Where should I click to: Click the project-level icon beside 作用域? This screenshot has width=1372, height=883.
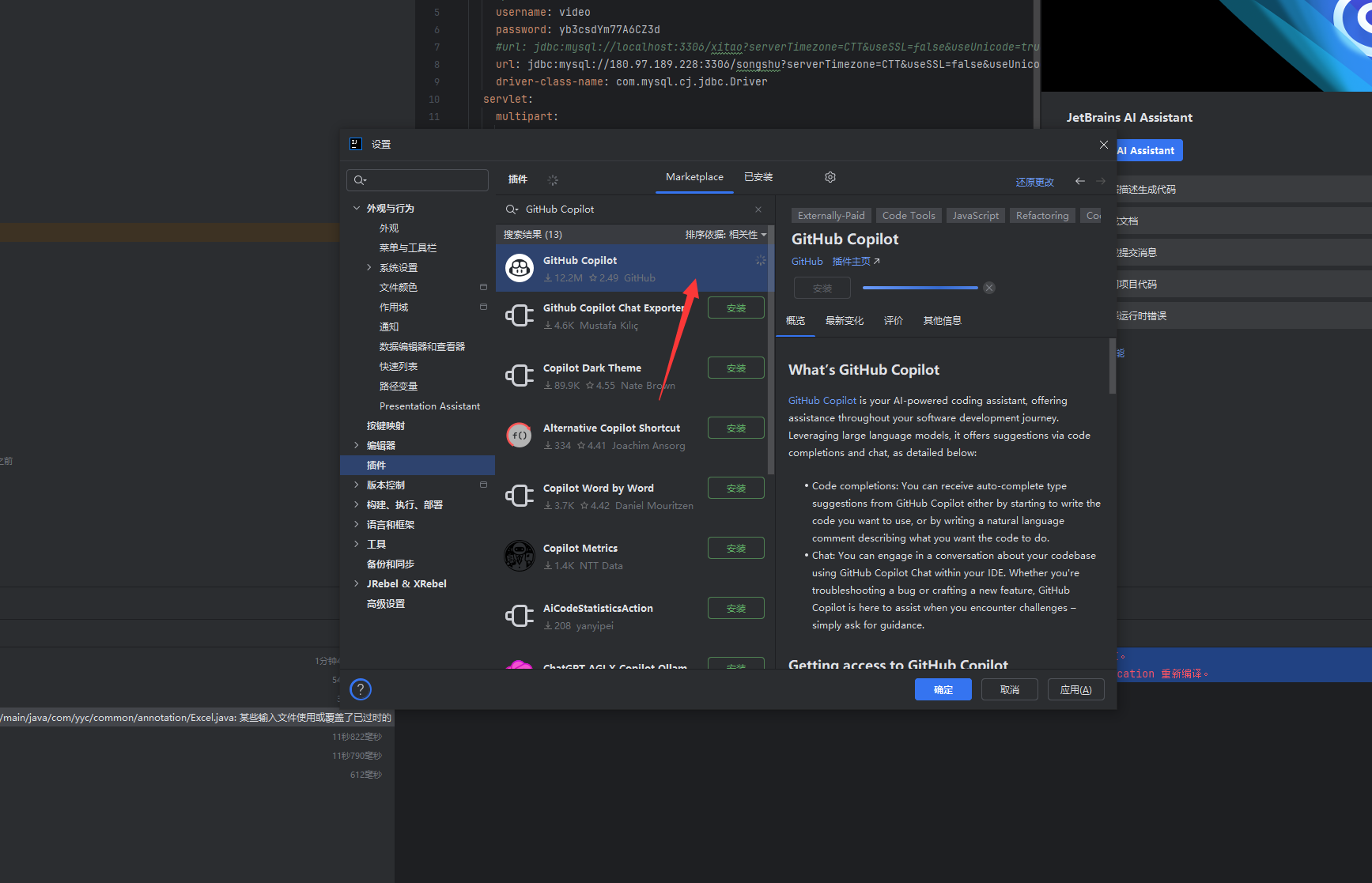[x=483, y=307]
